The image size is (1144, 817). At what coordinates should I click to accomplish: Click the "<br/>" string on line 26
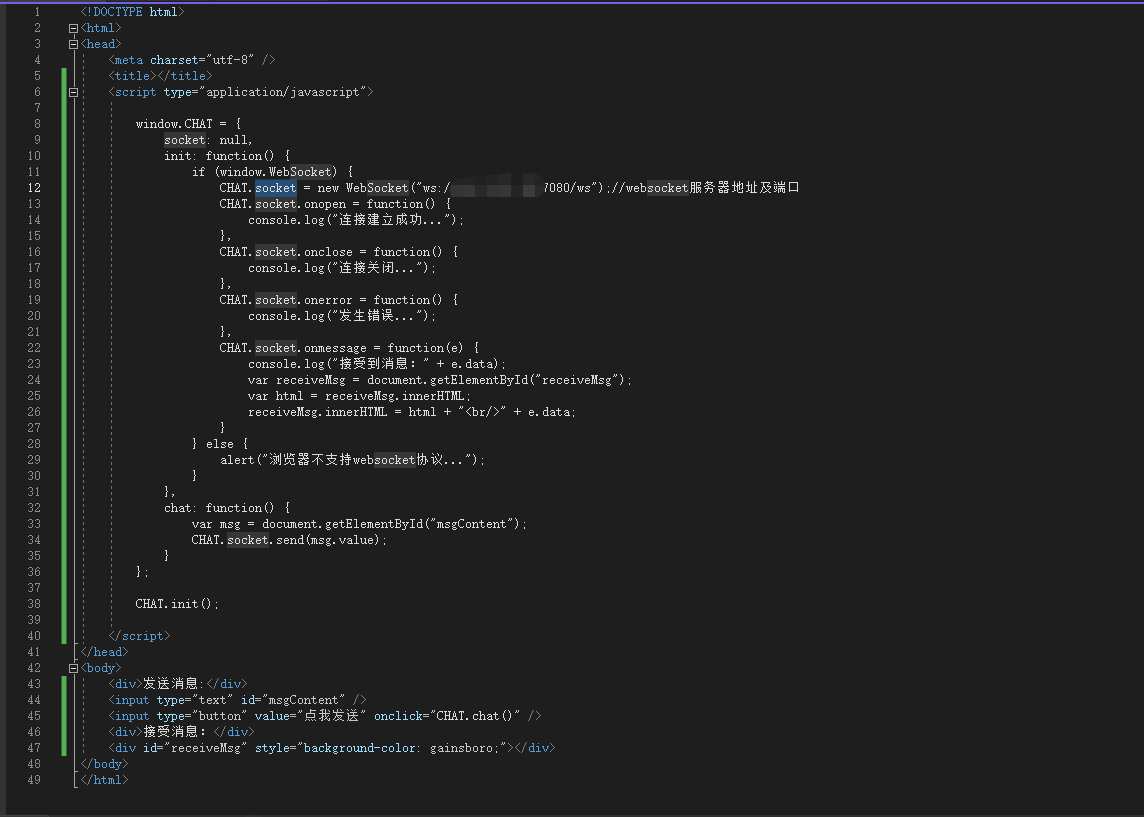482,412
